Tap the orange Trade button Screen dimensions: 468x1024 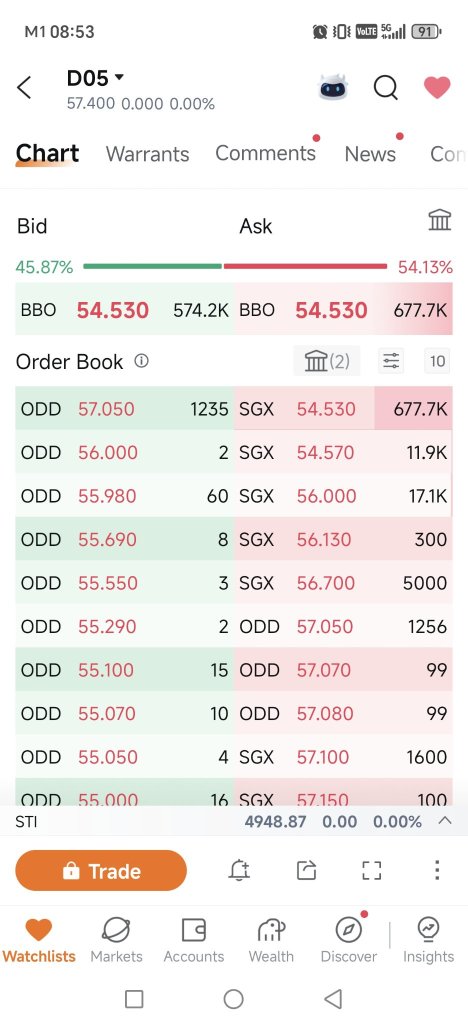(x=101, y=871)
